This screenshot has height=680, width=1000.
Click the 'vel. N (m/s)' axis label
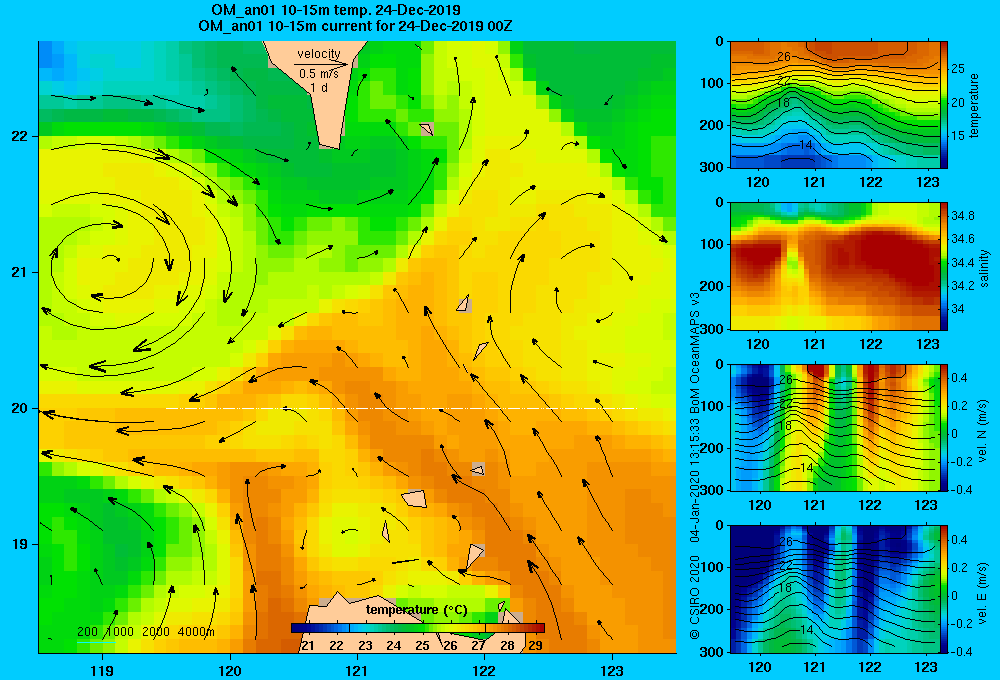(x=983, y=431)
